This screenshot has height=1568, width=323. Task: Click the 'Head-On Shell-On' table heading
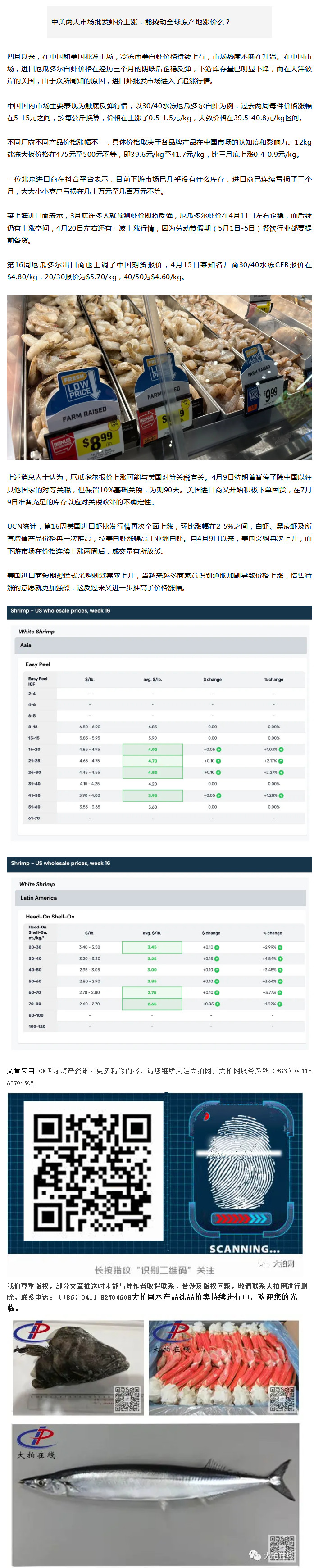[x=50, y=916]
